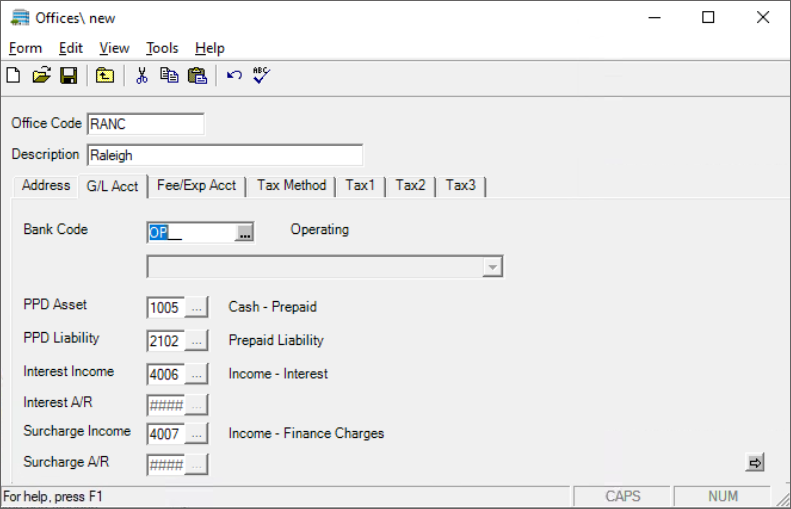Open Interest Income account lookup button
This screenshot has width=791, height=509.
tap(197, 374)
